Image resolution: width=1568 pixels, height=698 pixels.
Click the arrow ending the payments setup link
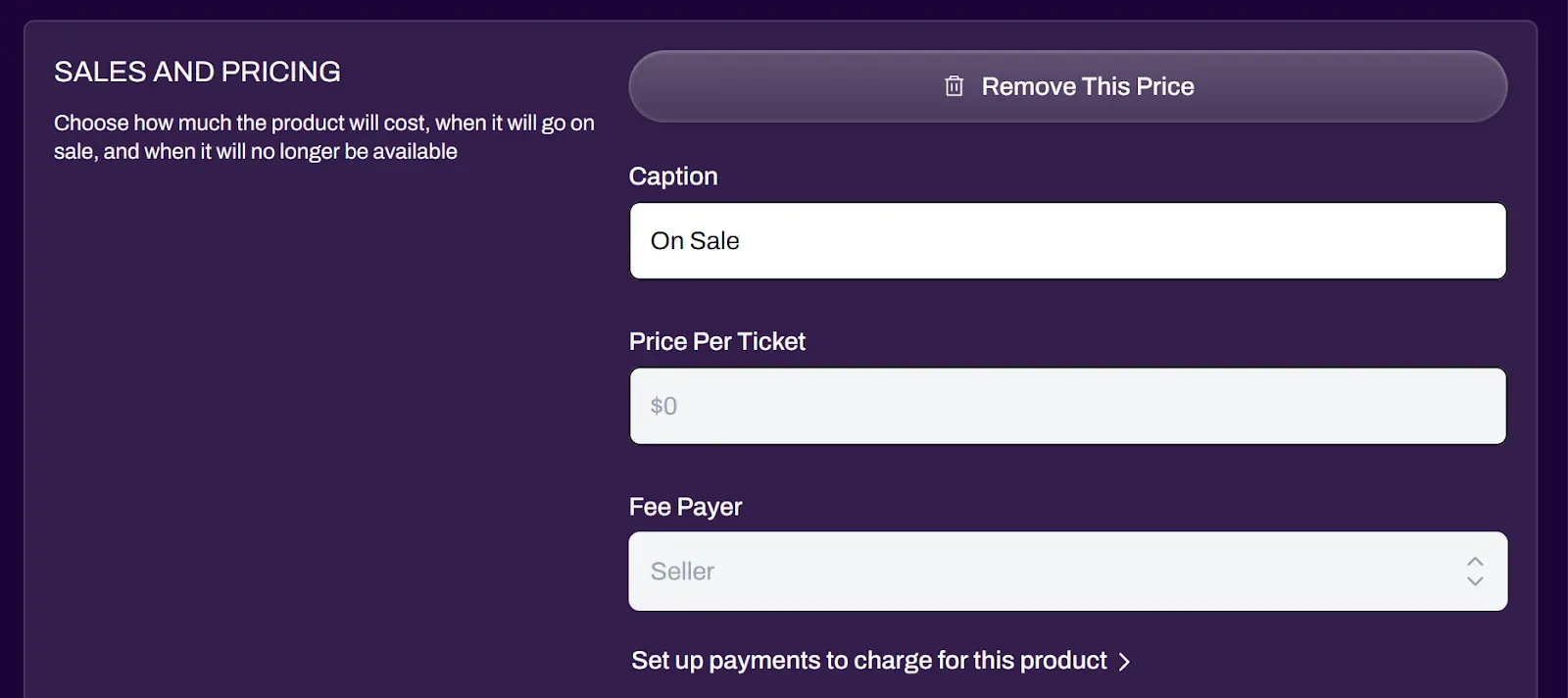pos(1125,661)
